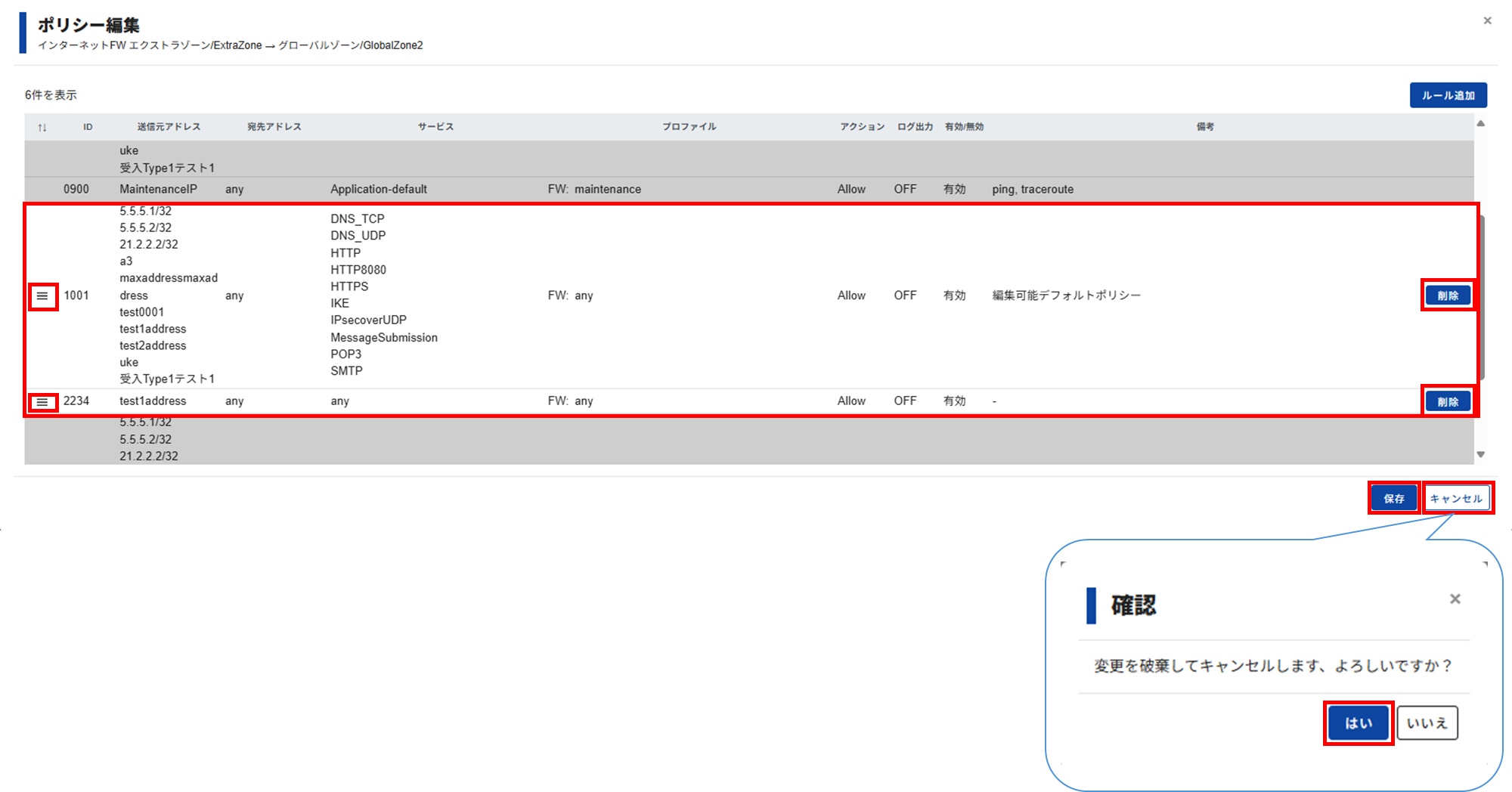The width and height of the screenshot is (1512, 792).
Task: Click the ルール追加 button
Action: coord(1448,95)
